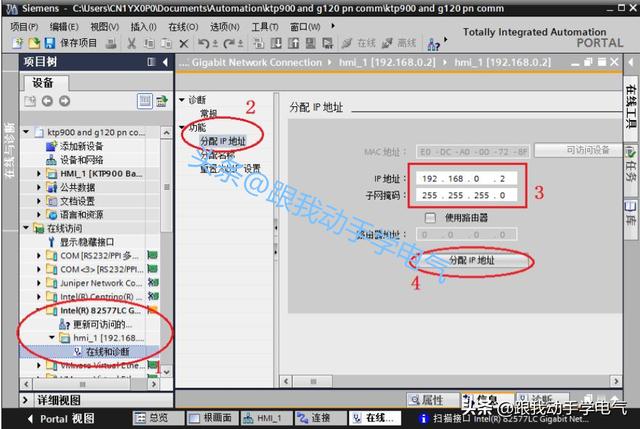The image size is (640, 429).
Task: Click the Go offline plug icon
Action: tap(387, 43)
